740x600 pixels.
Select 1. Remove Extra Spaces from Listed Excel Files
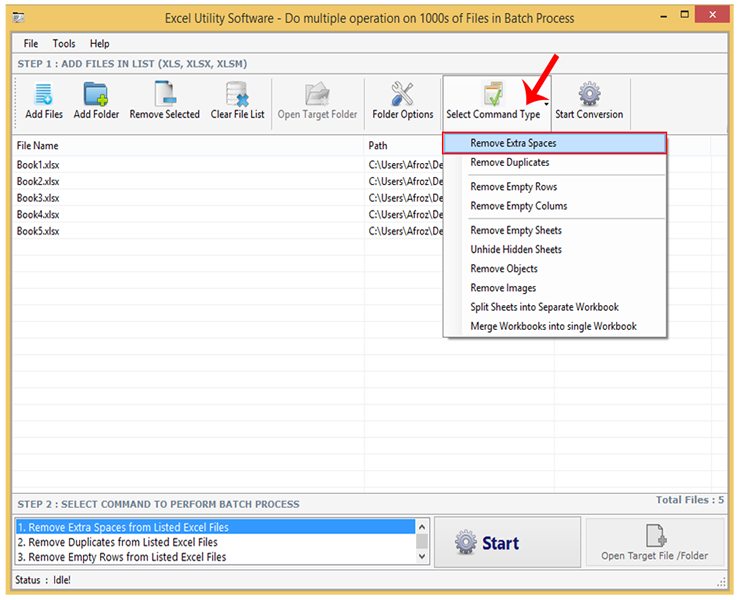216,527
